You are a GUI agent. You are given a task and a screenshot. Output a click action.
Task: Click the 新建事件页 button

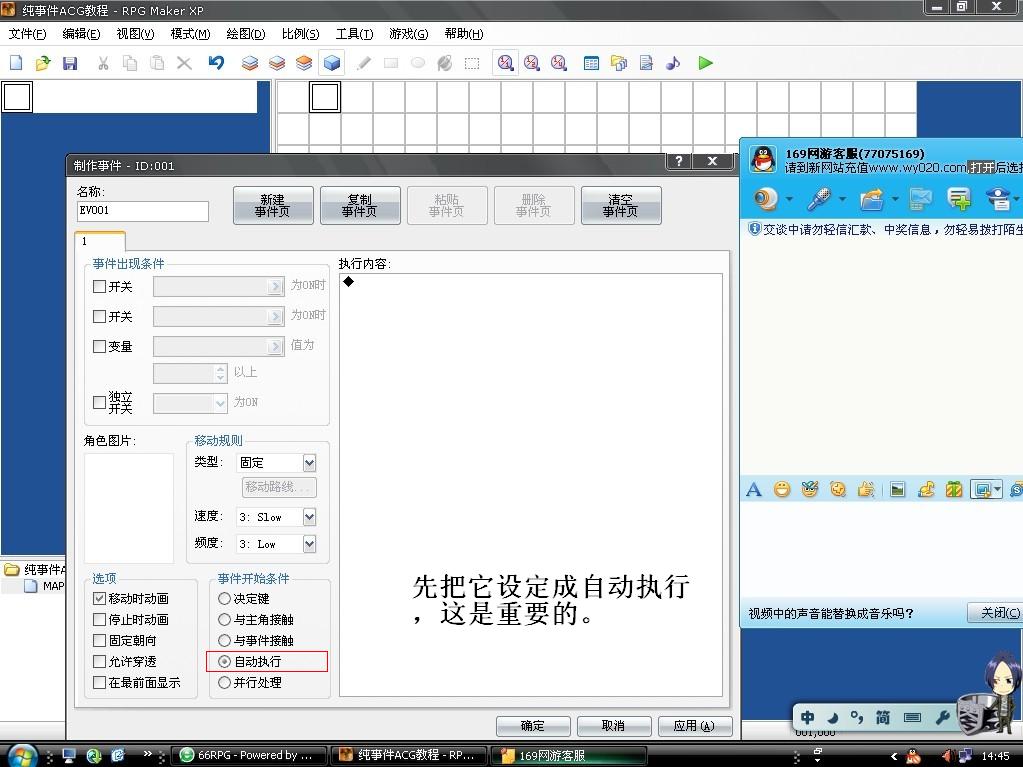(273, 205)
